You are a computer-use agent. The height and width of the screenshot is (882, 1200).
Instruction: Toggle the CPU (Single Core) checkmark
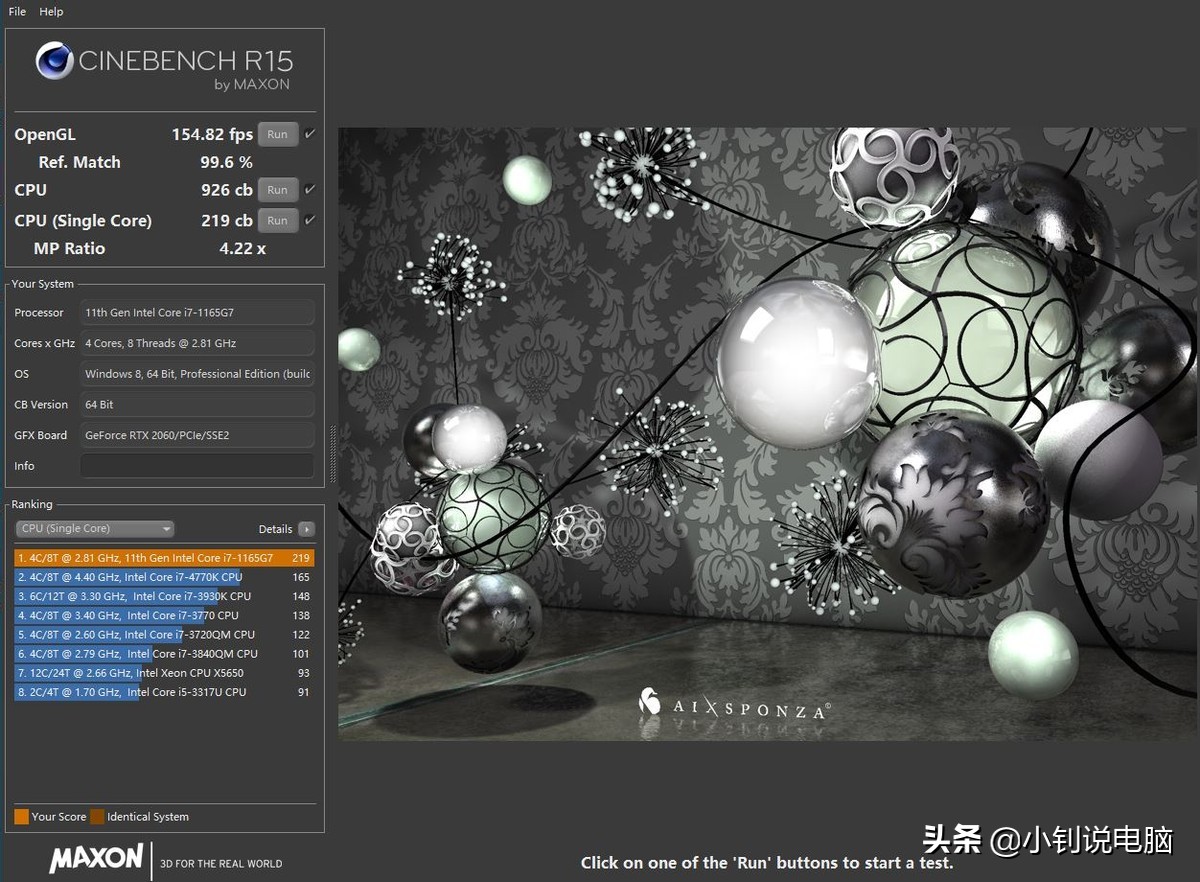click(x=310, y=220)
